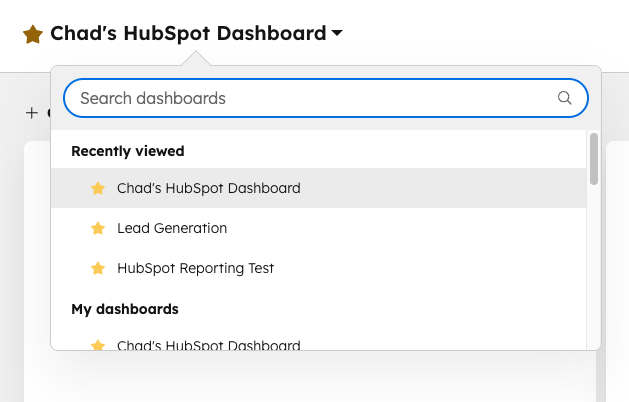Collapse the dashboard picker using the title caret
Image resolution: width=629 pixels, height=402 pixels.
tap(337, 34)
